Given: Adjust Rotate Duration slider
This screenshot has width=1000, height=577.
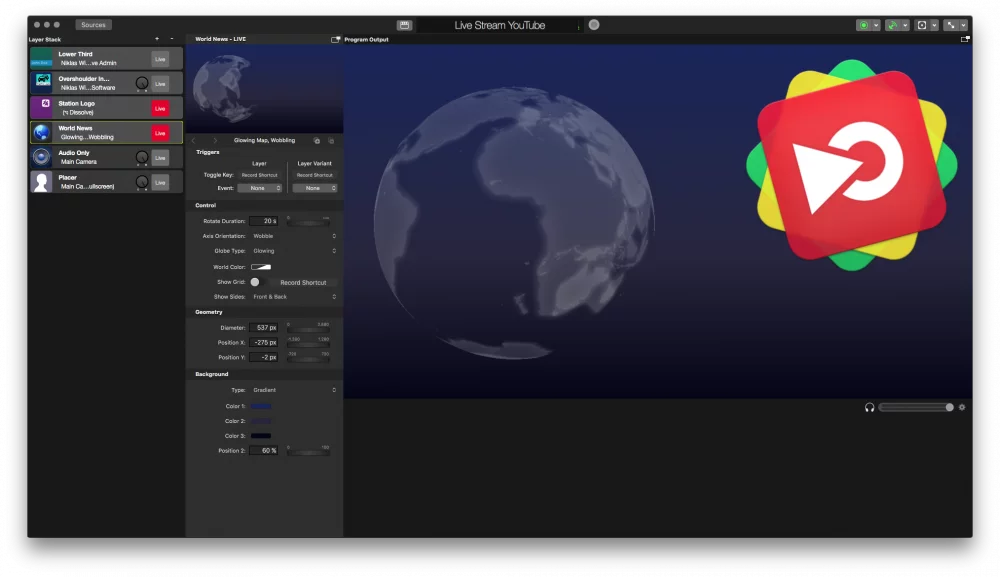Looking at the screenshot, I should (308, 223).
